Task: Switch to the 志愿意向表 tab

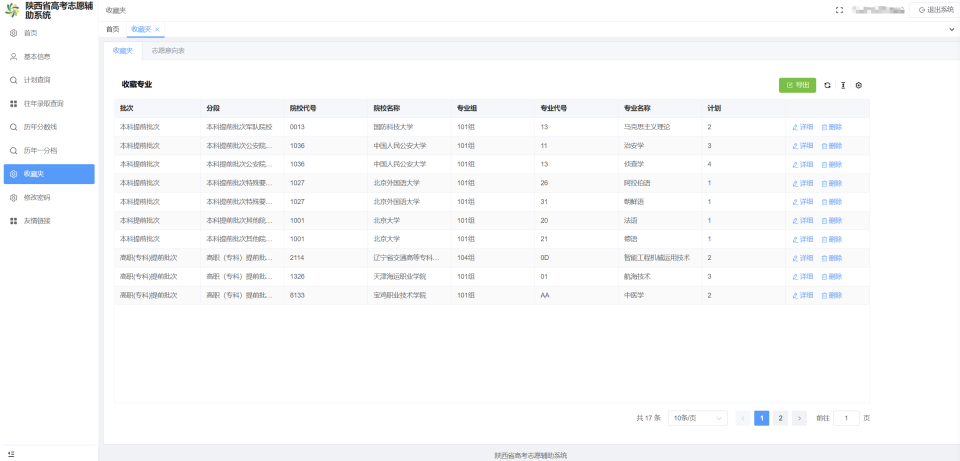Action: [168, 51]
